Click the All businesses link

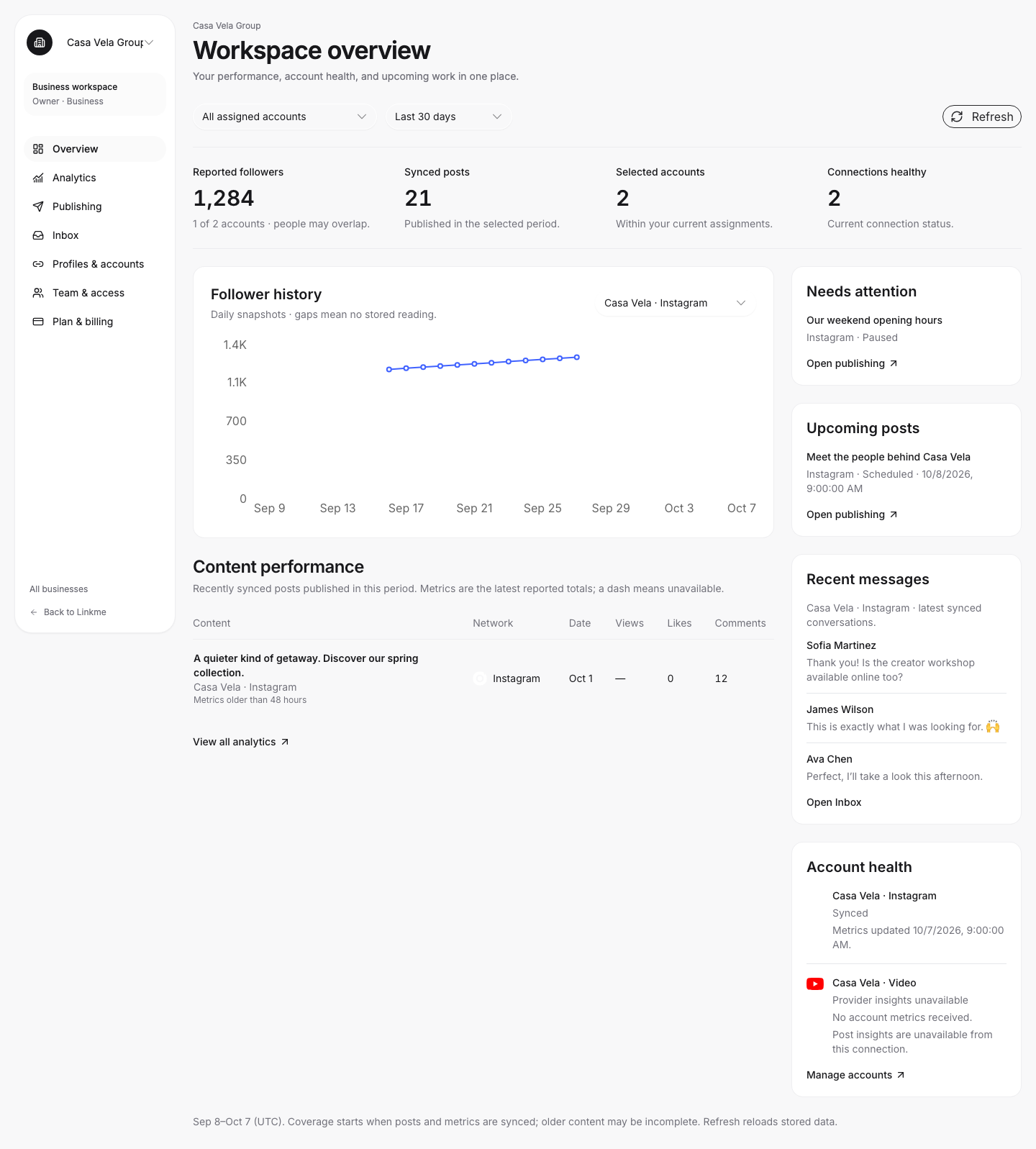click(59, 589)
